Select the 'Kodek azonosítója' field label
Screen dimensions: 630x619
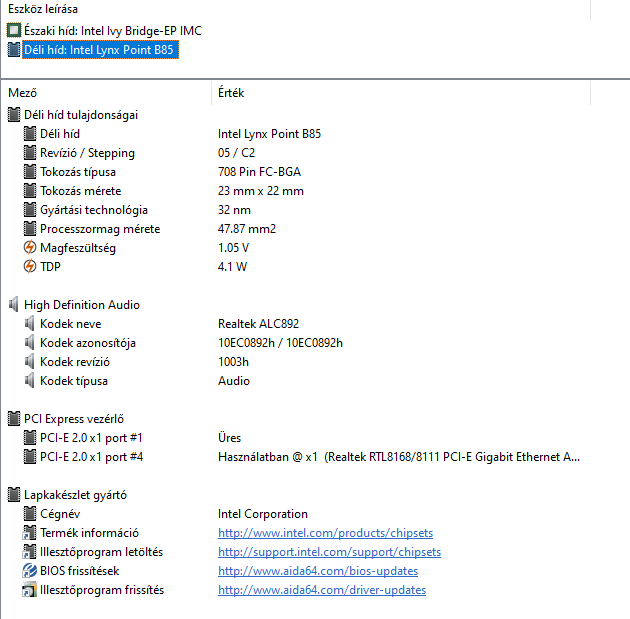click(88, 343)
